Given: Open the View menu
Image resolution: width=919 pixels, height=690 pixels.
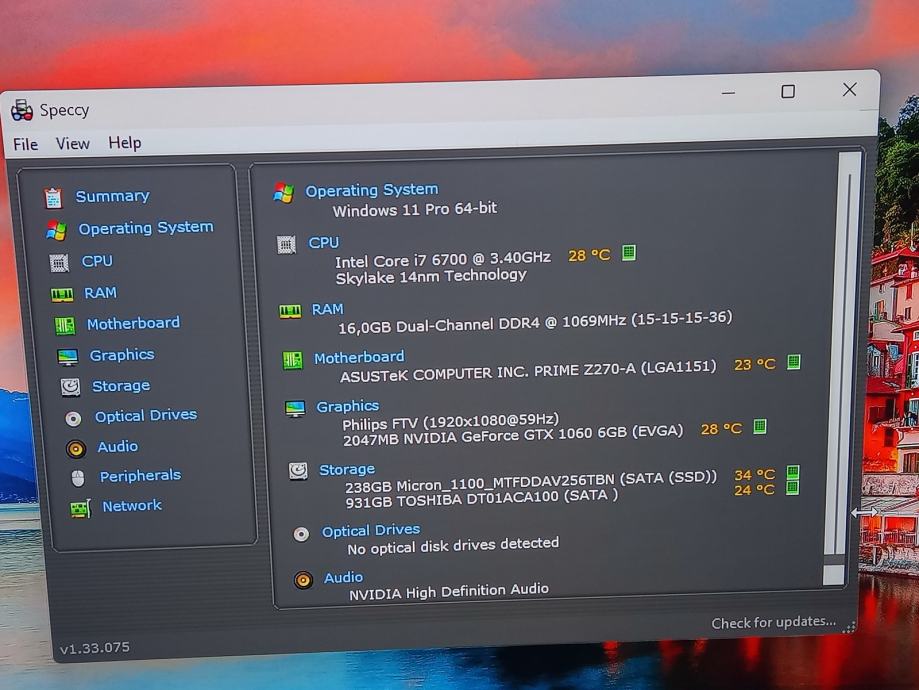Looking at the screenshot, I should pos(72,144).
